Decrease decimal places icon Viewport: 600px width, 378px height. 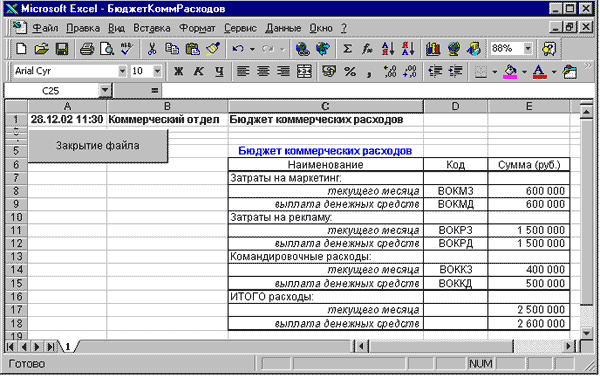coord(410,71)
